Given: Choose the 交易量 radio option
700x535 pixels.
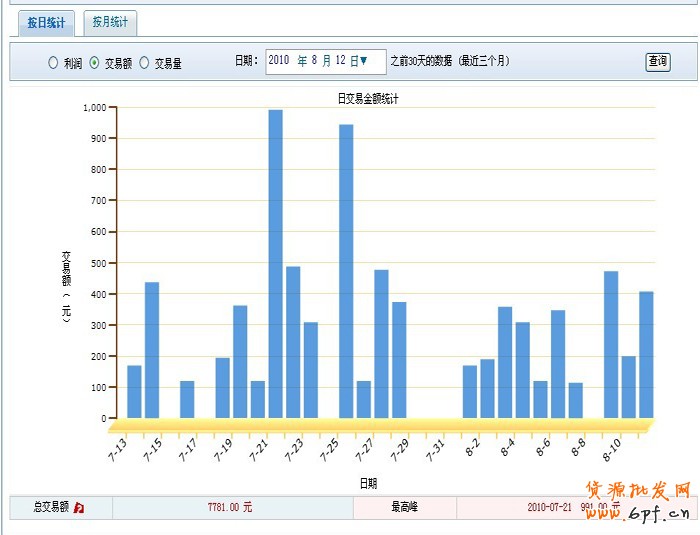Looking at the screenshot, I should (x=144, y=63).
